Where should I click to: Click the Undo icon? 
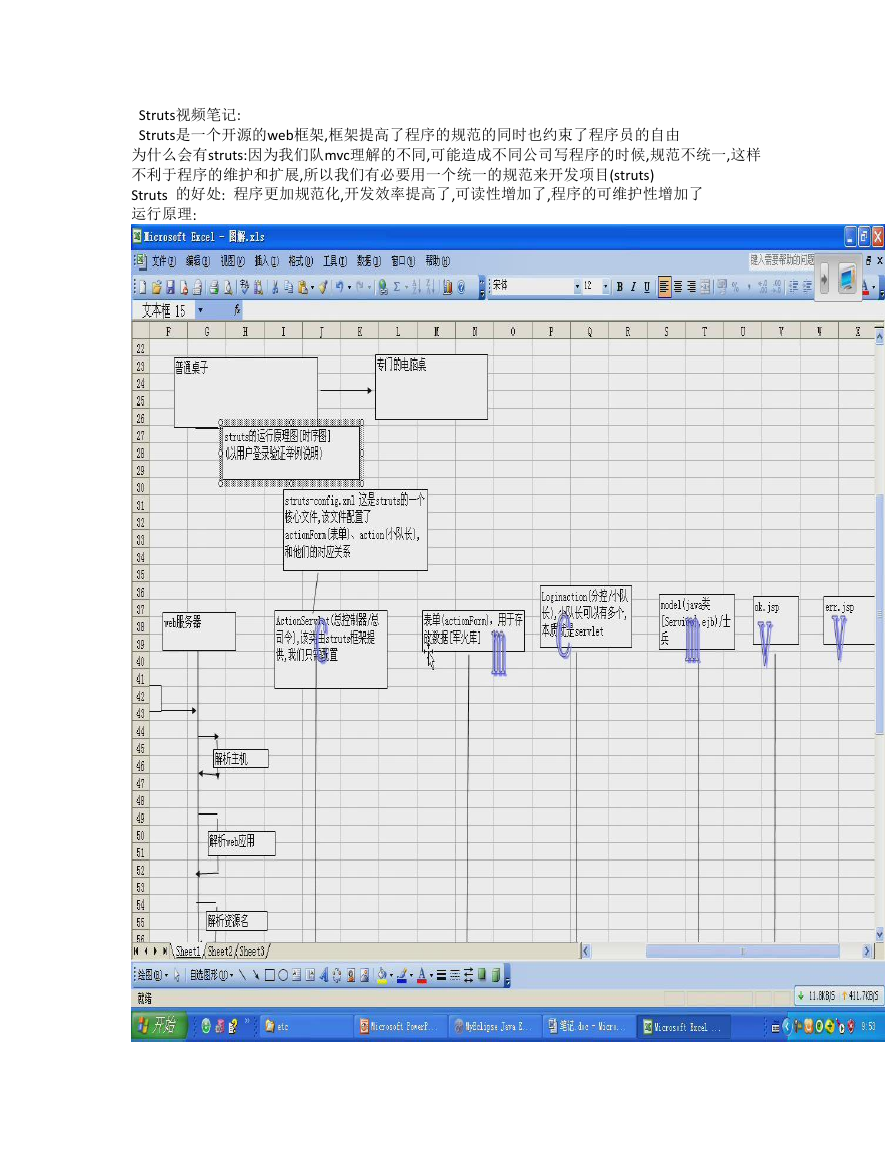pos(339,287)
